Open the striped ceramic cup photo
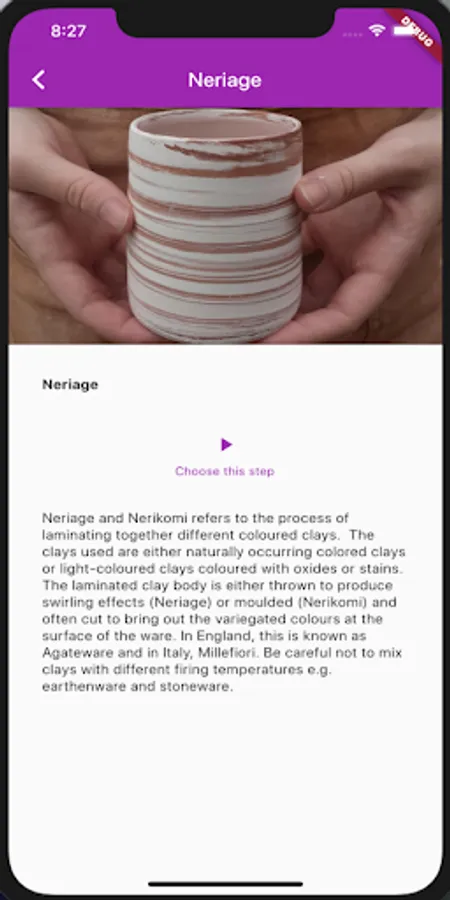Screen dimensions: 450x900 [x=225, y=226]
